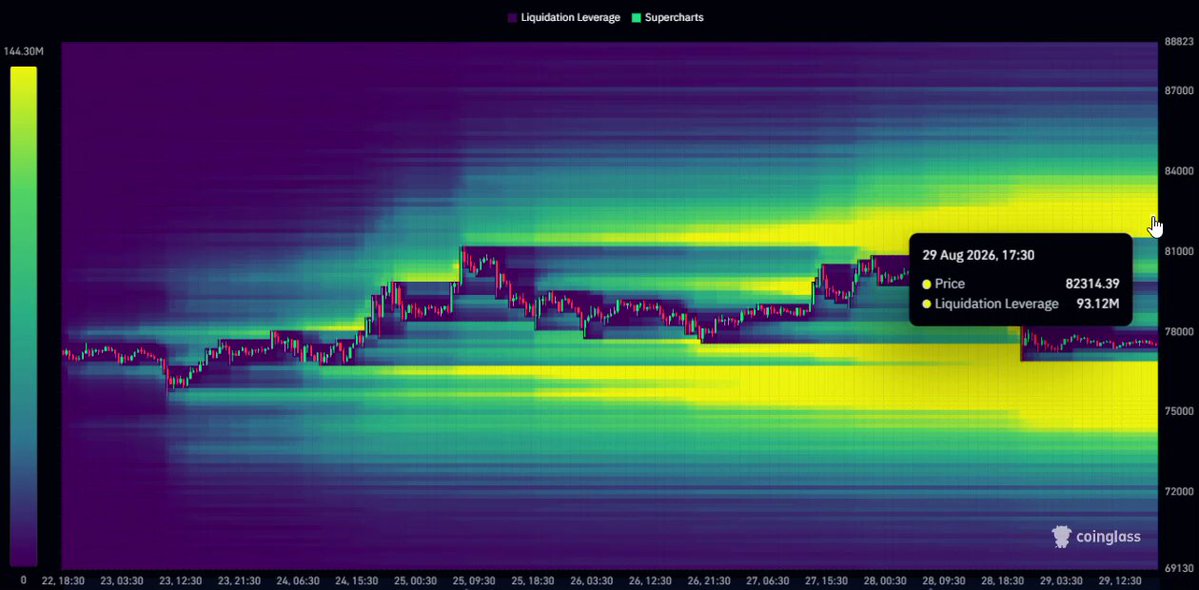Screen dimensions: 1199x590
Task: Click the 144.30M maximum on color scale
Action: 23,52
